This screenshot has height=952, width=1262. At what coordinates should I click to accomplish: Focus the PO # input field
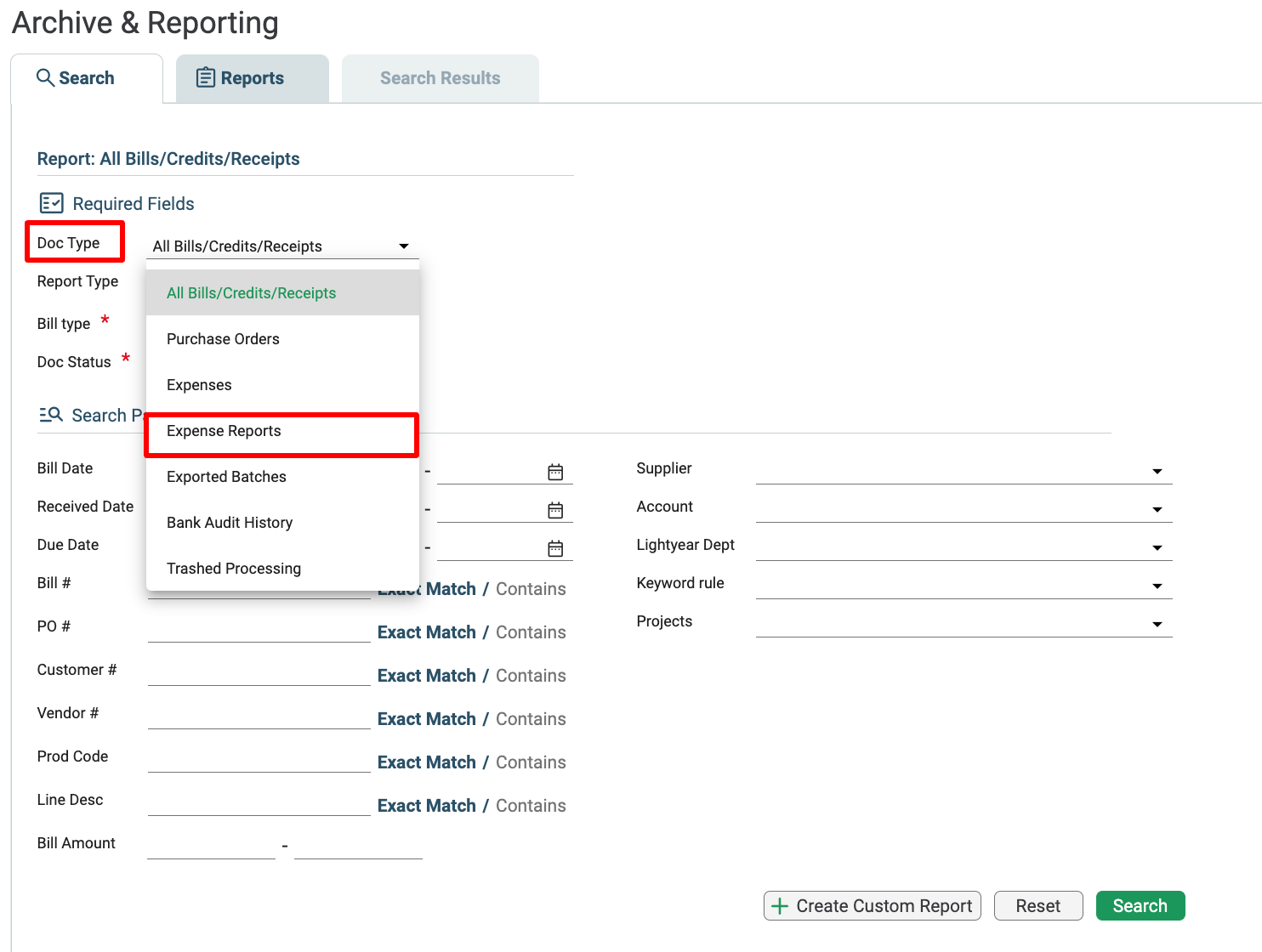tap(259, 630)
